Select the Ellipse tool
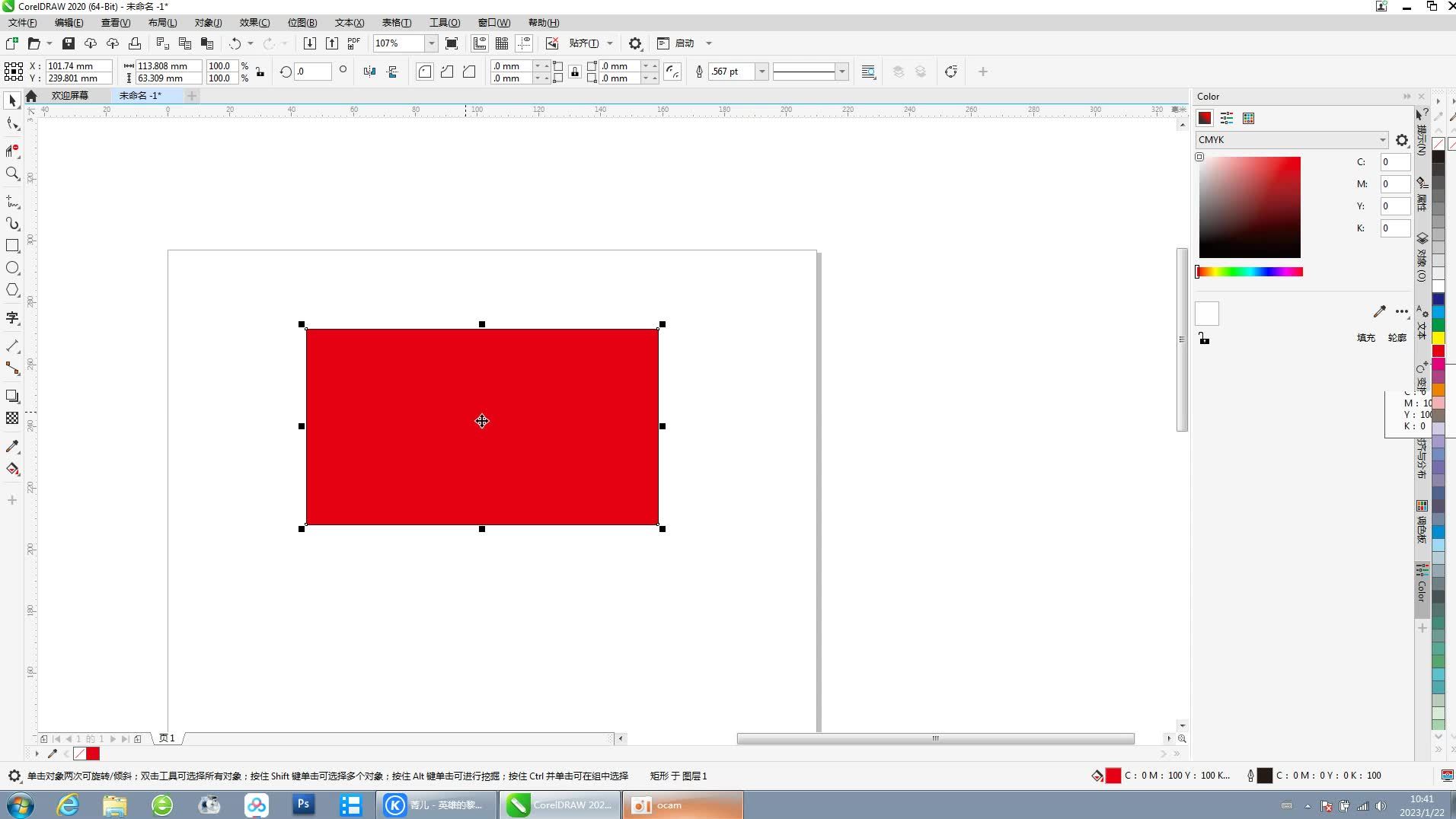This screenshot has height=819, width=1456. point(12,268)
